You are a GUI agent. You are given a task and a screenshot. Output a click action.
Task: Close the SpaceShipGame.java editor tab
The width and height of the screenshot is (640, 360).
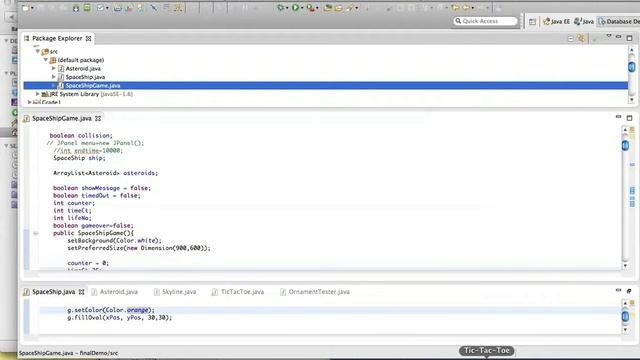98,118
